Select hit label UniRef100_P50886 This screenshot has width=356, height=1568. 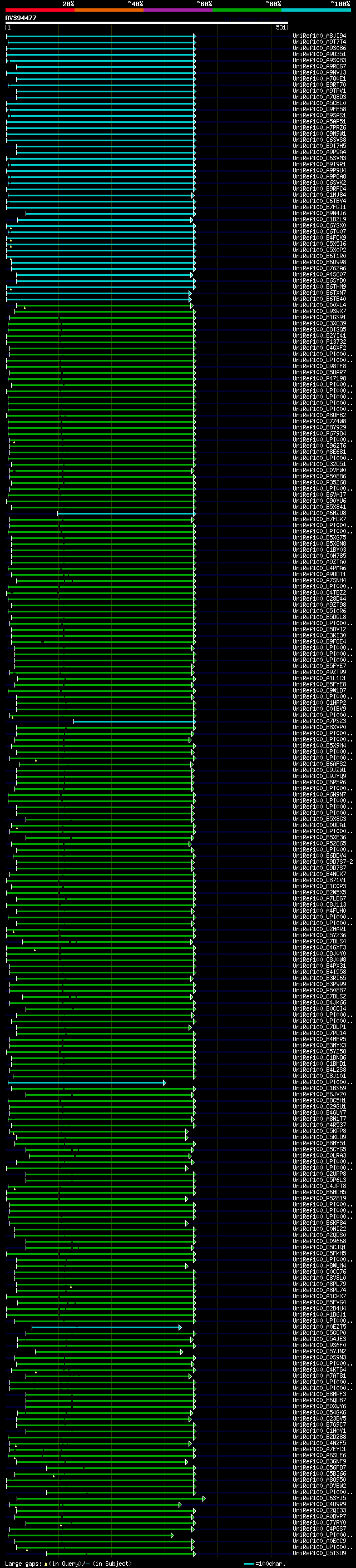[319, 477]
